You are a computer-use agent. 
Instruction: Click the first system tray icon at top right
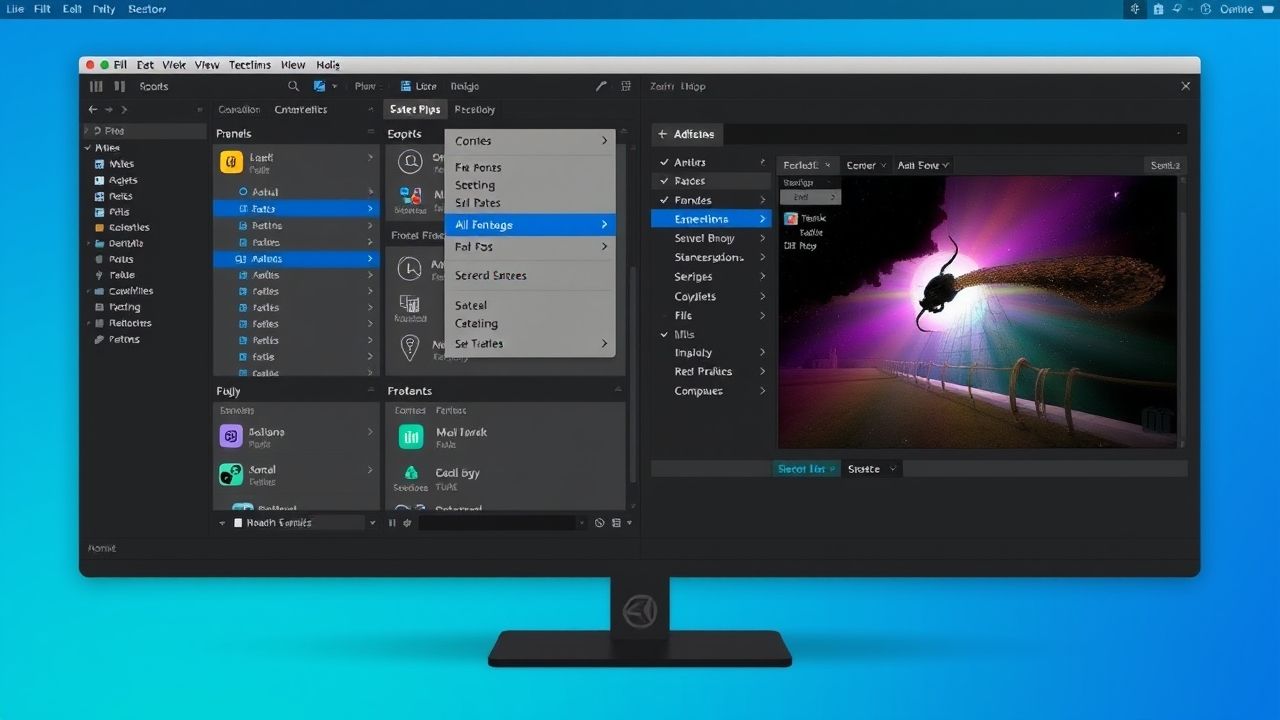(1134, 9)
